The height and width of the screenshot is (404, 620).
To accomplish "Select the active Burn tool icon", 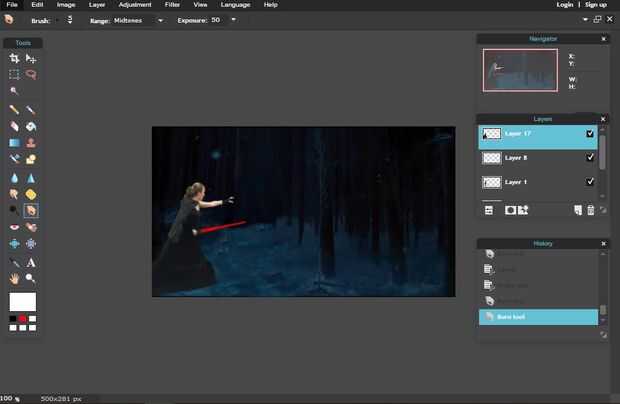I will (x=31, y=210).
